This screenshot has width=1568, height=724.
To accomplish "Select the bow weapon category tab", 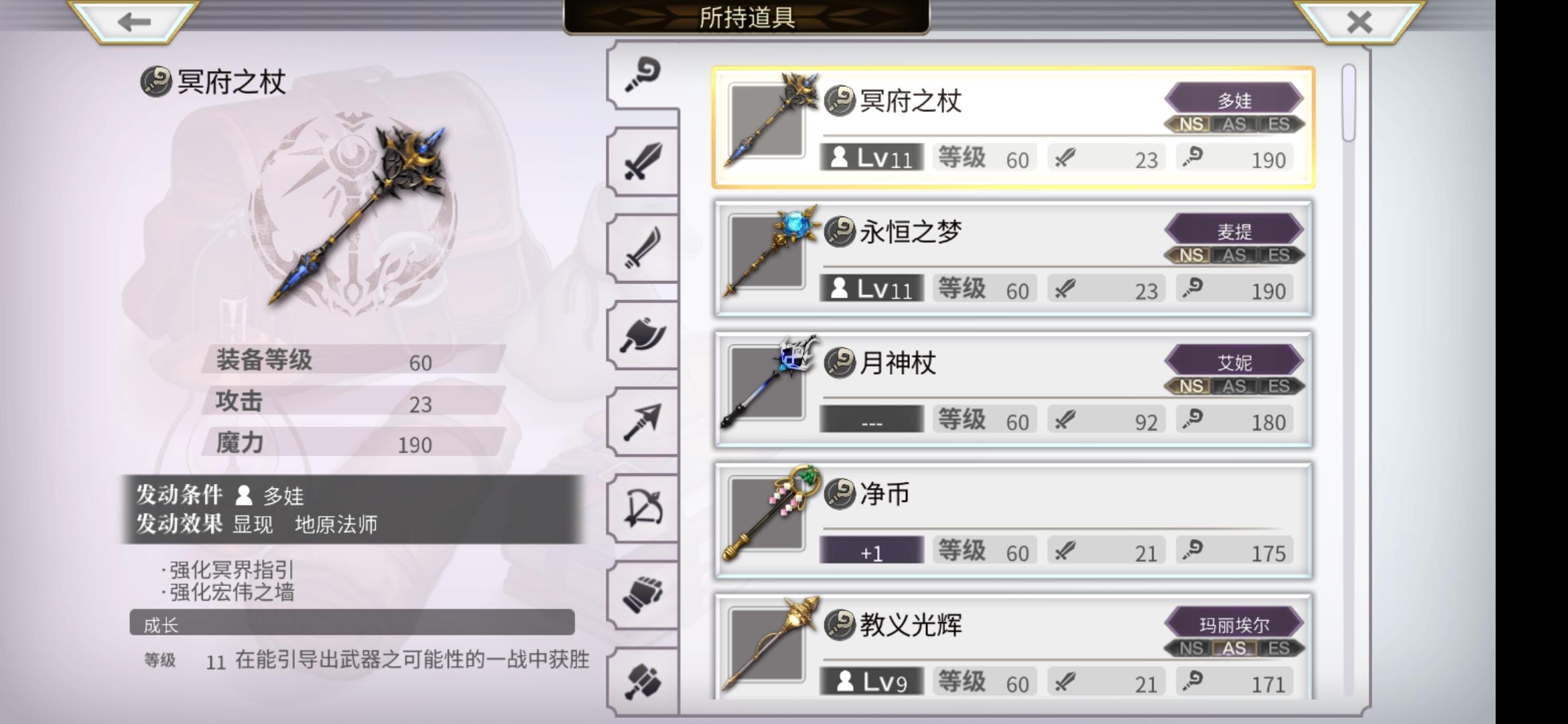I will point(643,508).
